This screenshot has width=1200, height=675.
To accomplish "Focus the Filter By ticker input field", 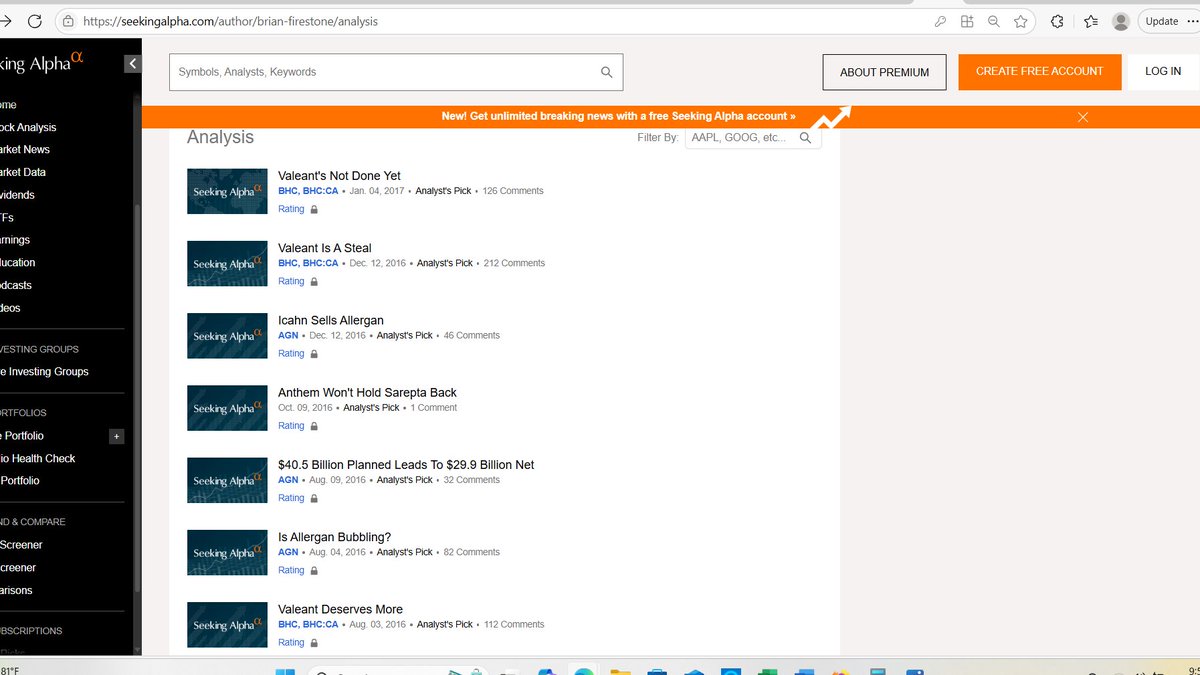I will click(753, 138).
